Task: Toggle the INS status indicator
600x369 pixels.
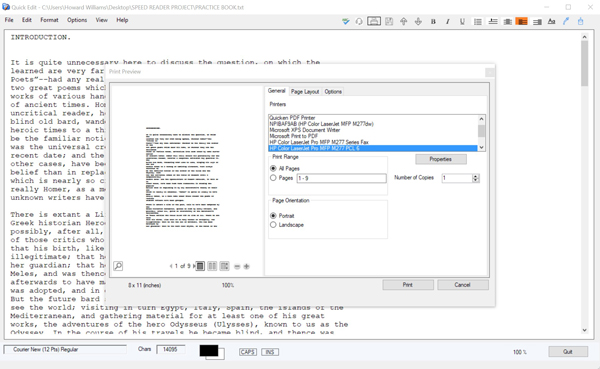Action: 270,352
